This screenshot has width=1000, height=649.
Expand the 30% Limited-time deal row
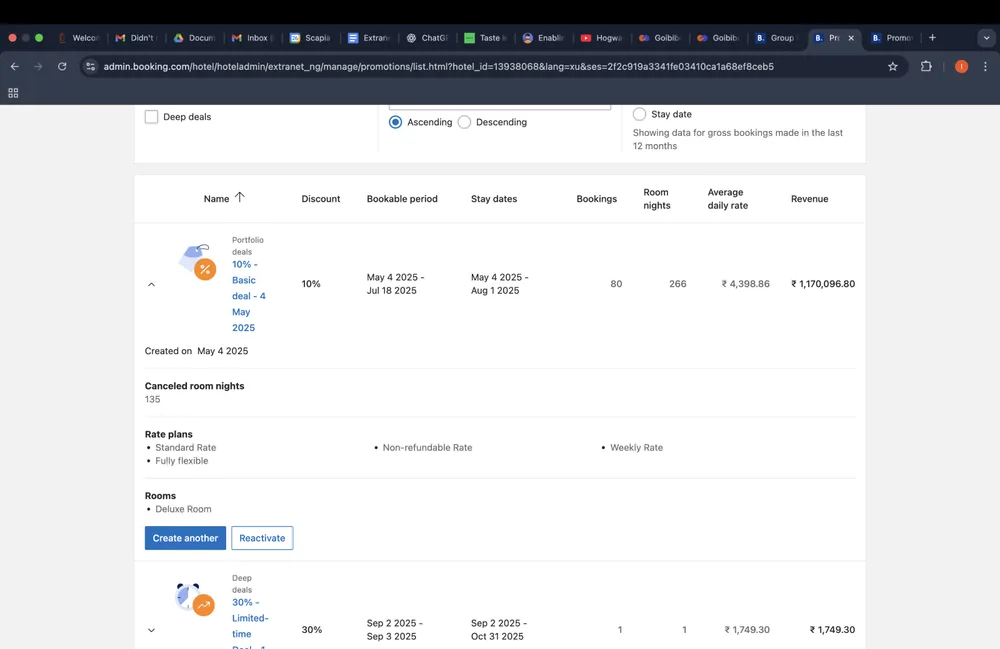[x=151, y=630]
